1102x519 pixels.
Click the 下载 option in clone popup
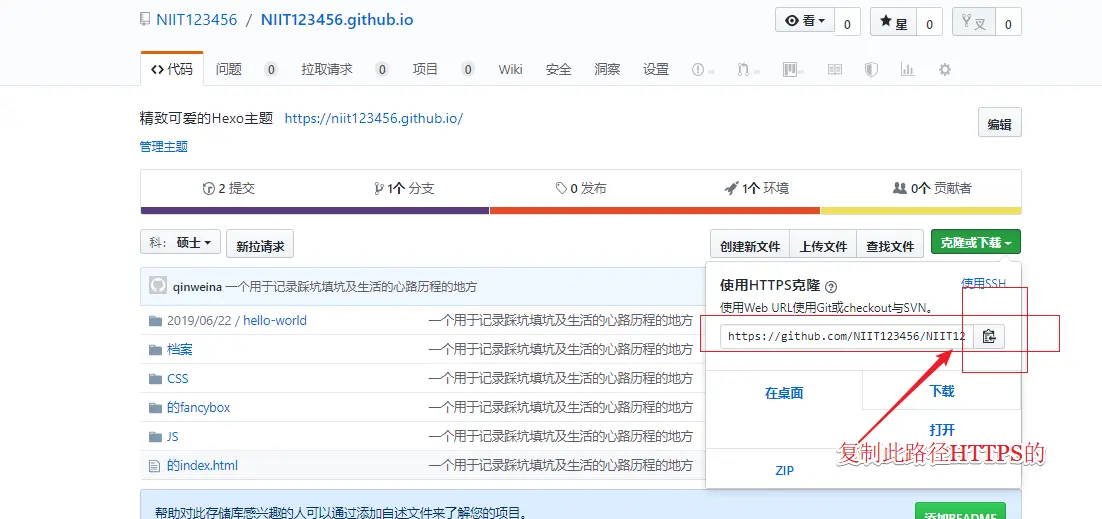942,390
